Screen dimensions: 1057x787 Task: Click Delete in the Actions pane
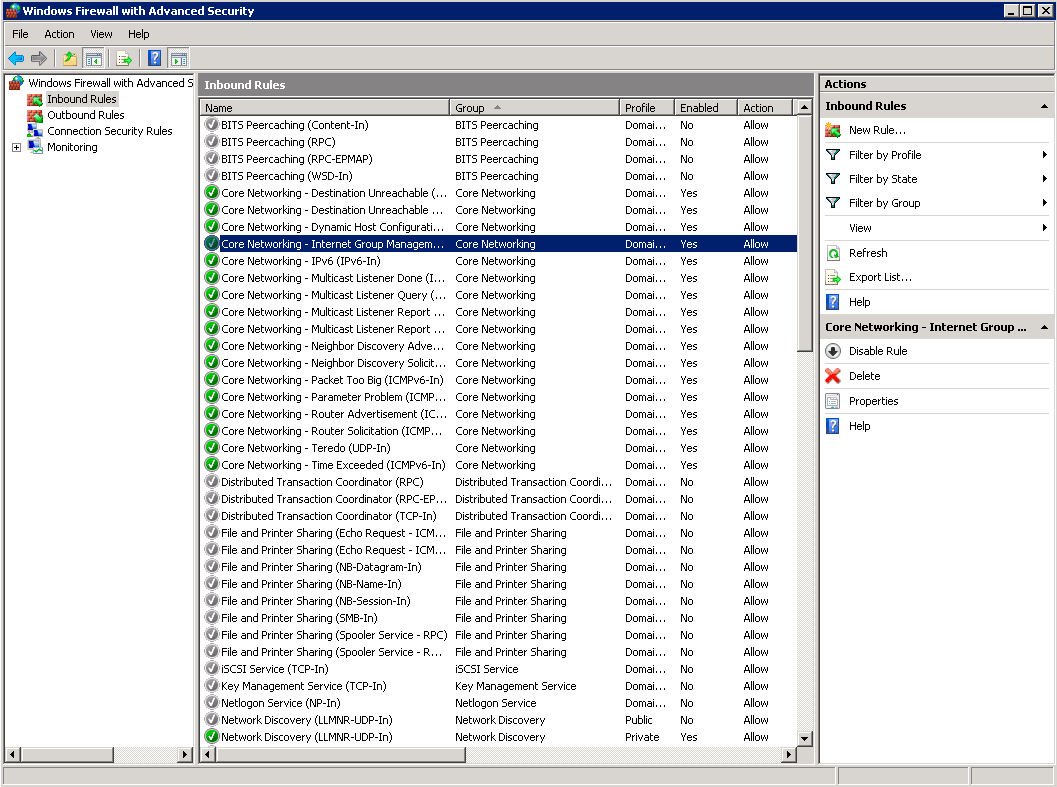coord(864,376)
